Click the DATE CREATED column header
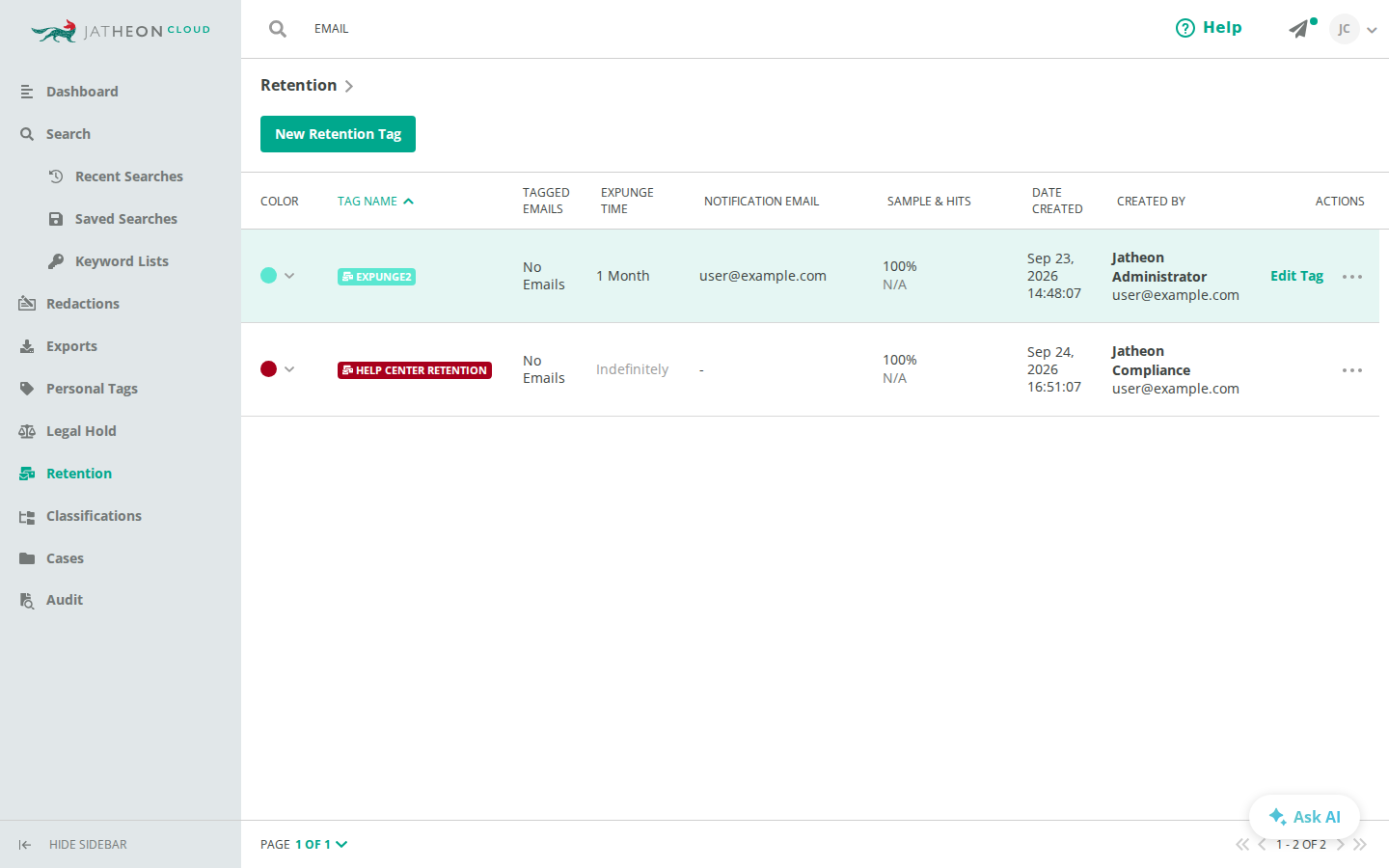Image resolution: width=1389 pixels, height=868 pixels. (1057, 201)
